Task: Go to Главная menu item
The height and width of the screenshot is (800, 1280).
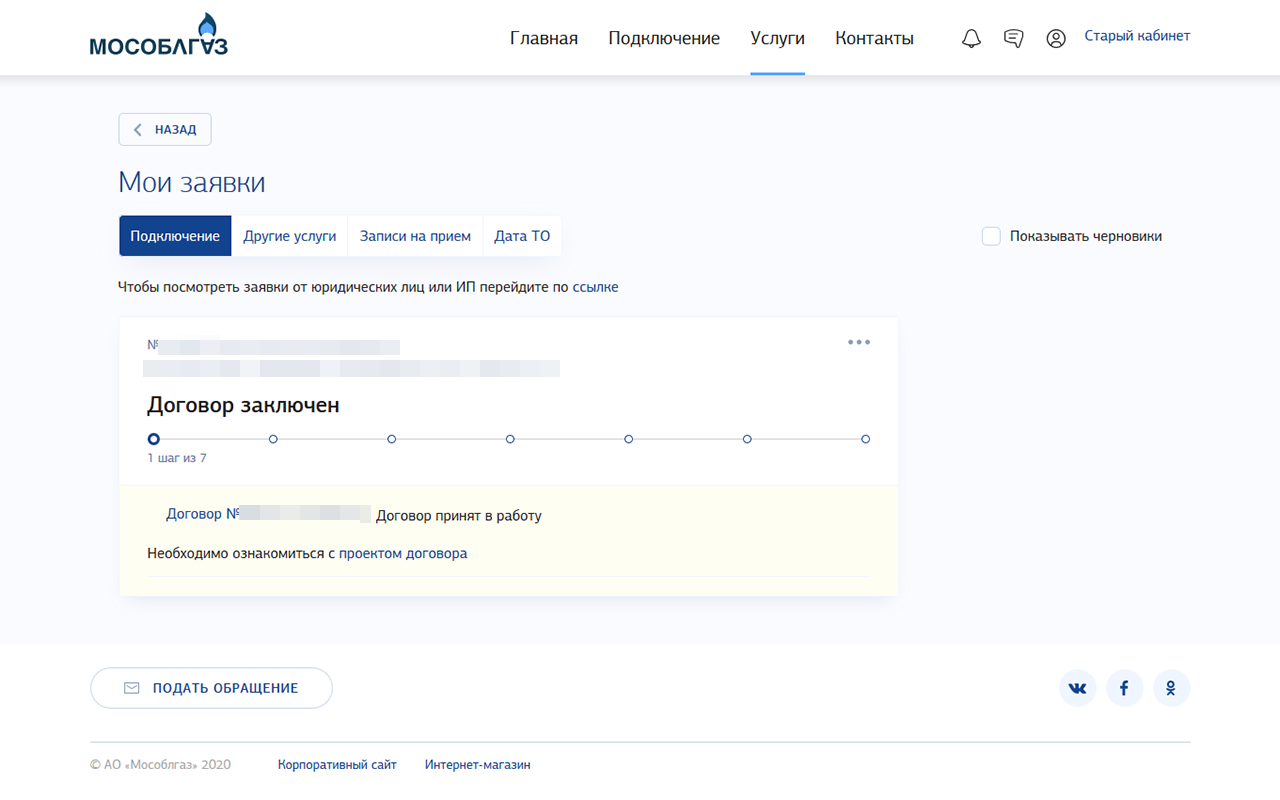Action: point(544,38)
